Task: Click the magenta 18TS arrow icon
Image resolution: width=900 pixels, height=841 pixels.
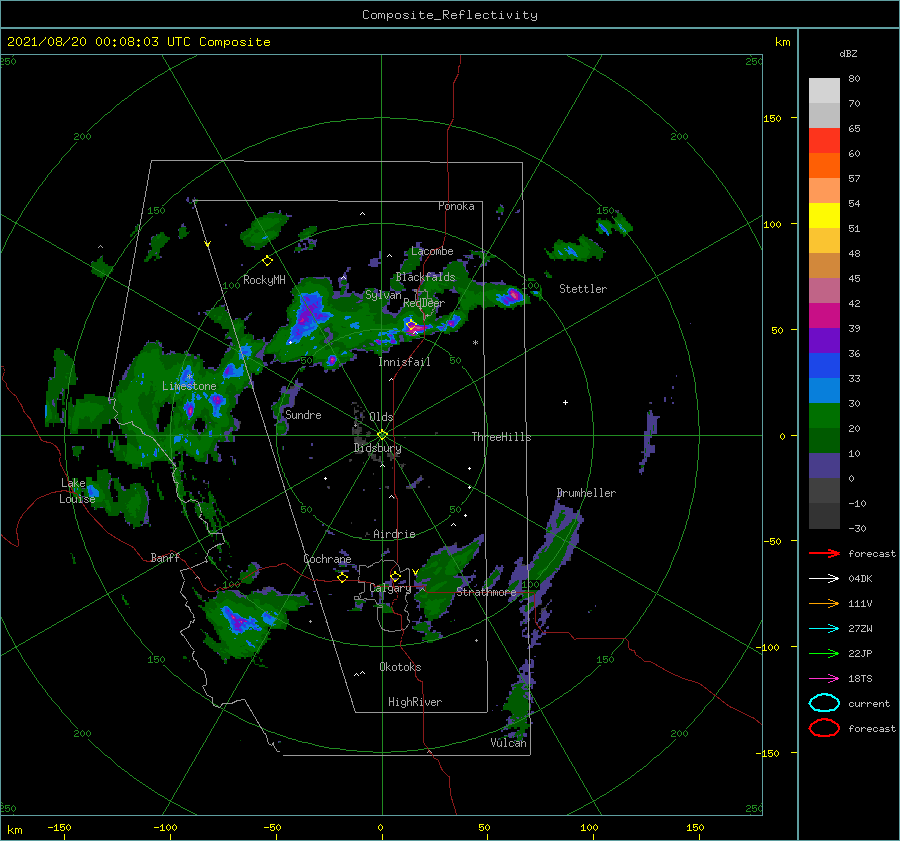Action: pyautogui.click(x=824, y=679)
